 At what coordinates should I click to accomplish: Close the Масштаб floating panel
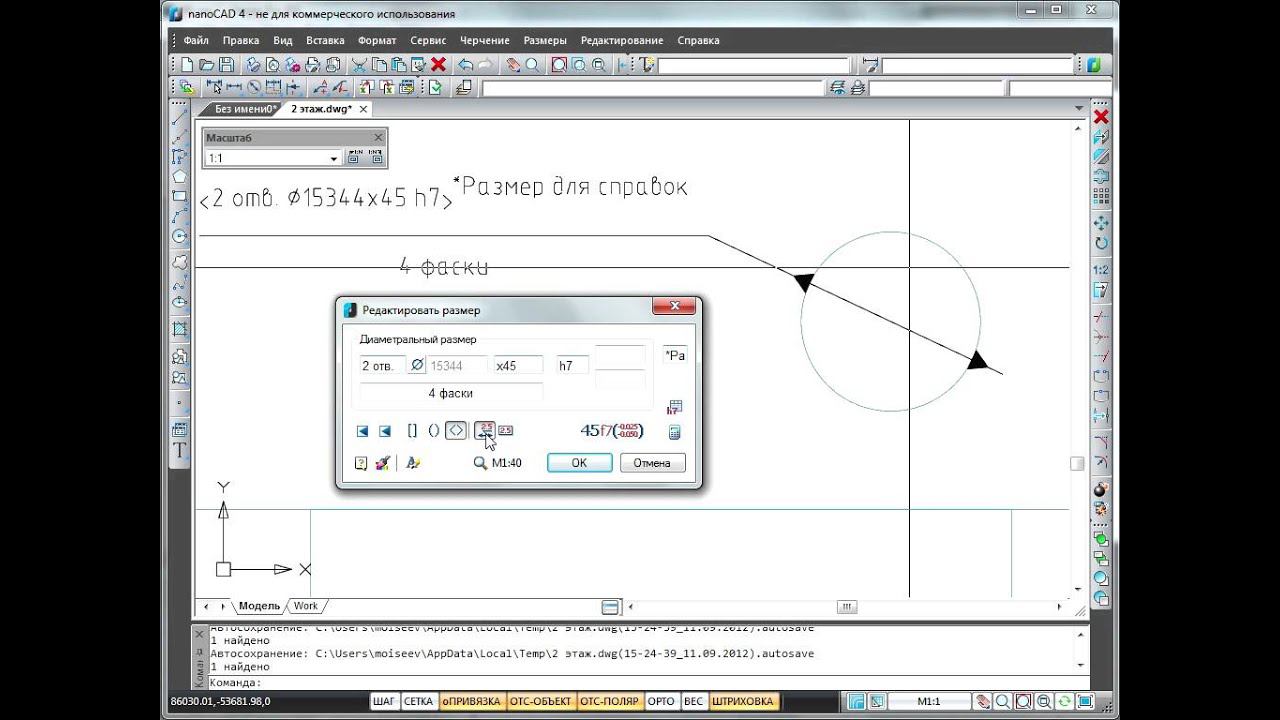(x=378, y=138)
